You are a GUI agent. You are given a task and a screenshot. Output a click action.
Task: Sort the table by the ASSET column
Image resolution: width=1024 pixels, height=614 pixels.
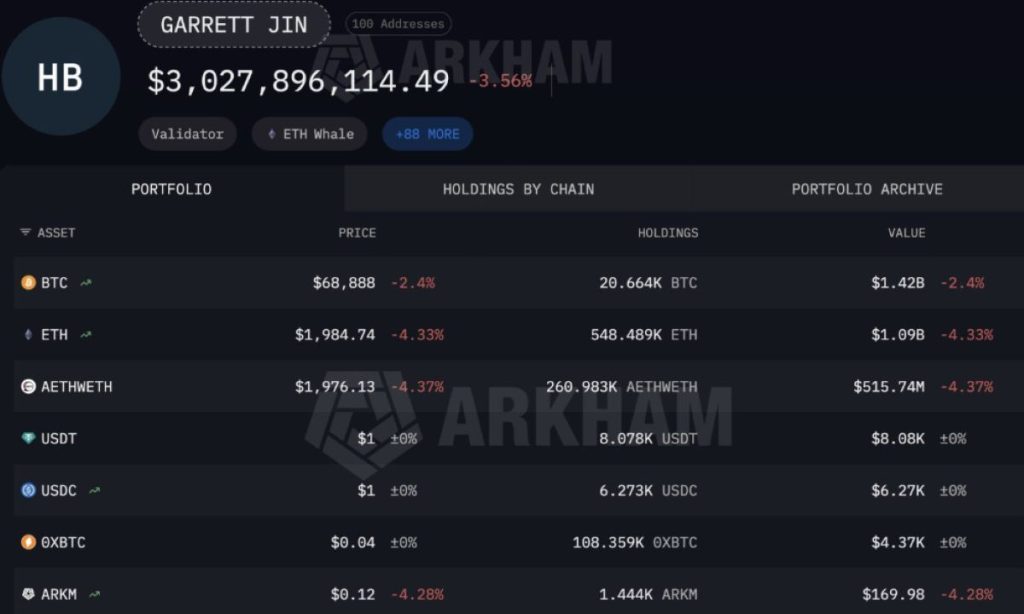(x=48, y=233)
